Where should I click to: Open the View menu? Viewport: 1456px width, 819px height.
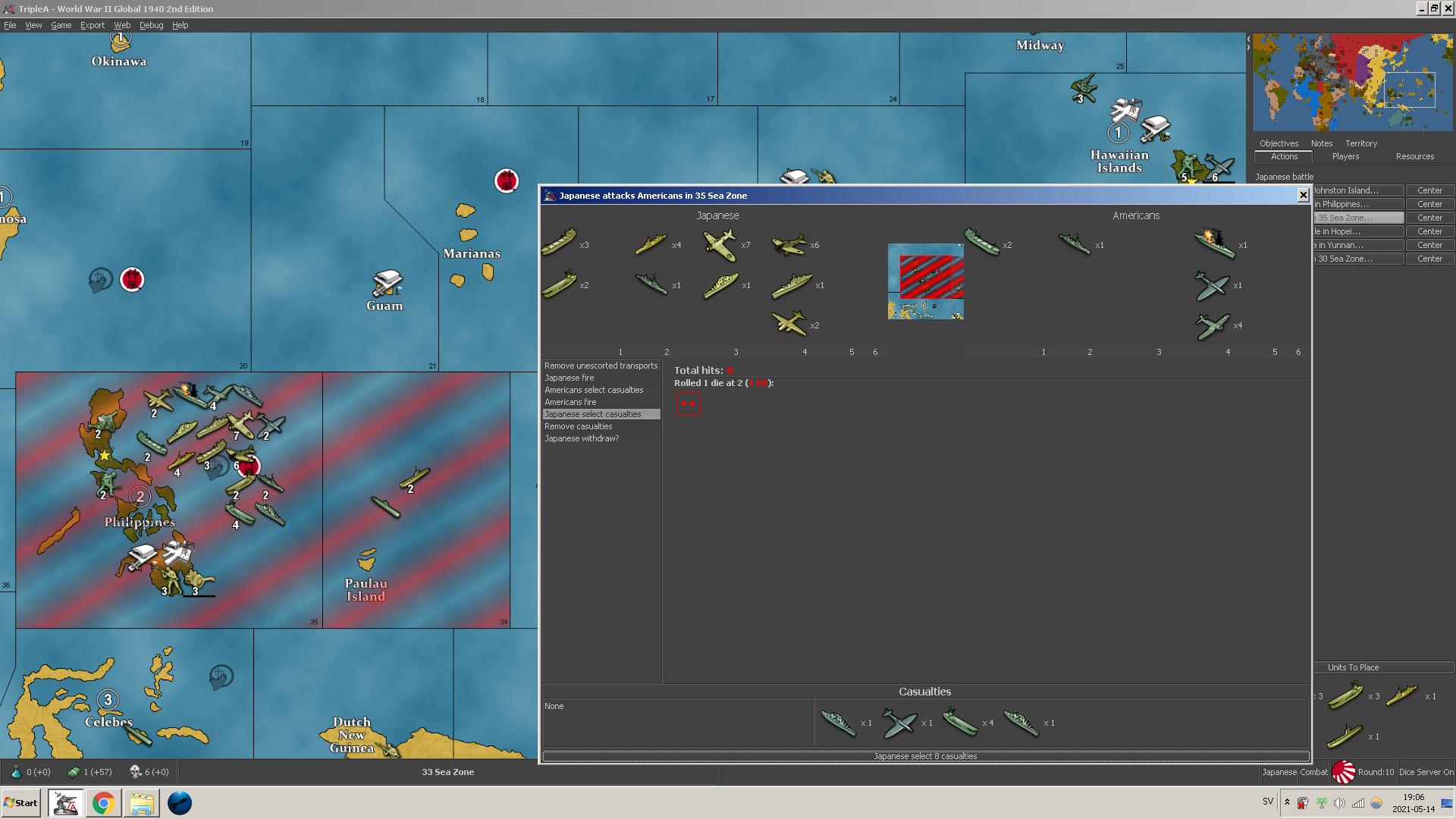click(33, 25)
